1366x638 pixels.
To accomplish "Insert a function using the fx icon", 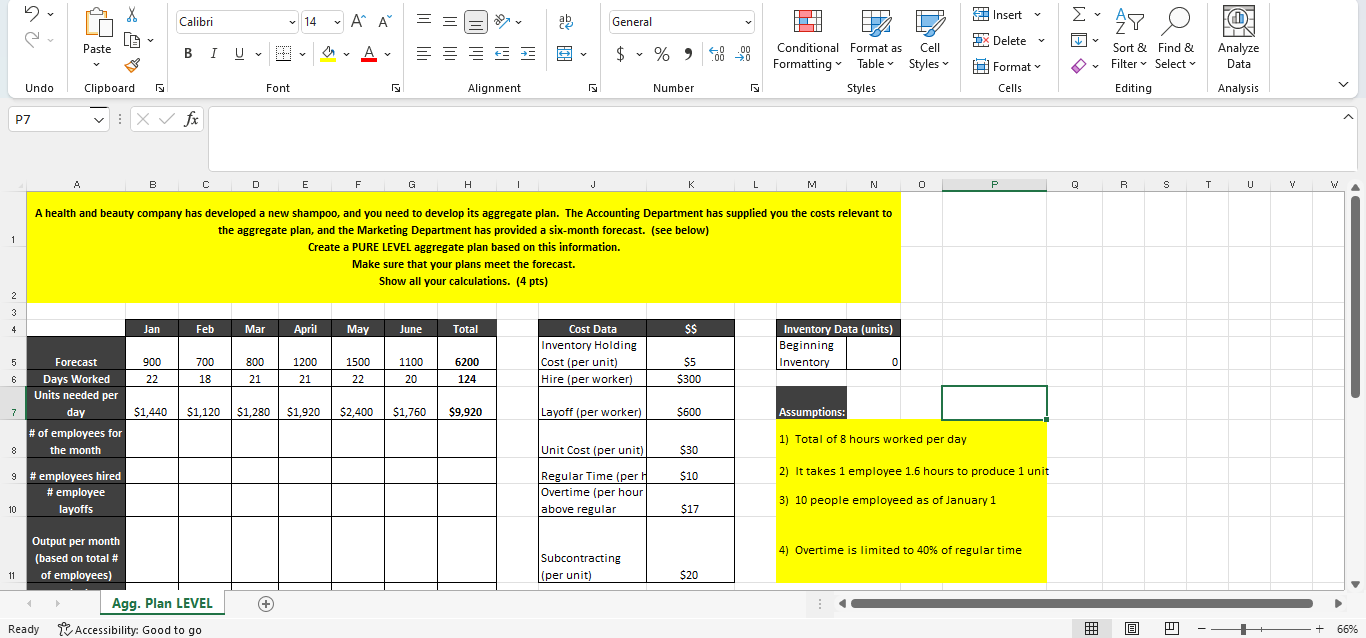I will (x=190, y=118).
